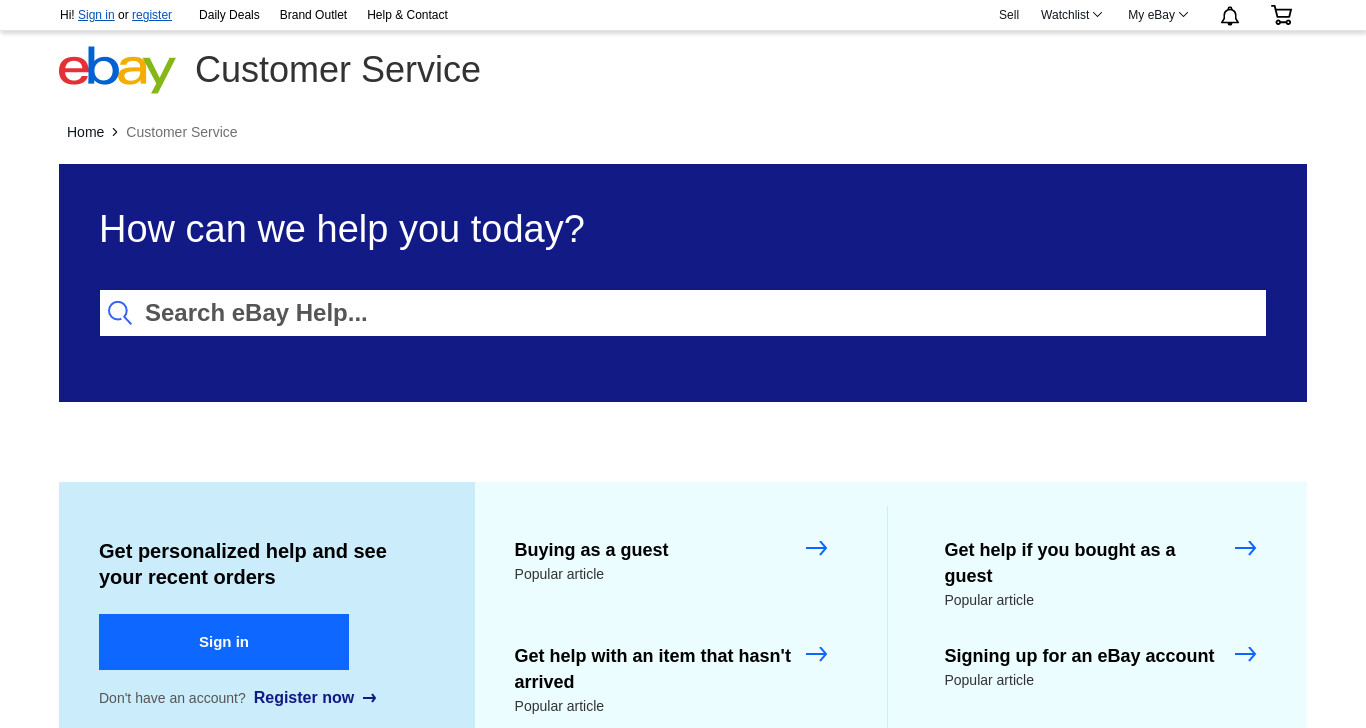Screen dimensions: 1366x728
Task: Click the eBay logo
Action: tap(117, 69)
